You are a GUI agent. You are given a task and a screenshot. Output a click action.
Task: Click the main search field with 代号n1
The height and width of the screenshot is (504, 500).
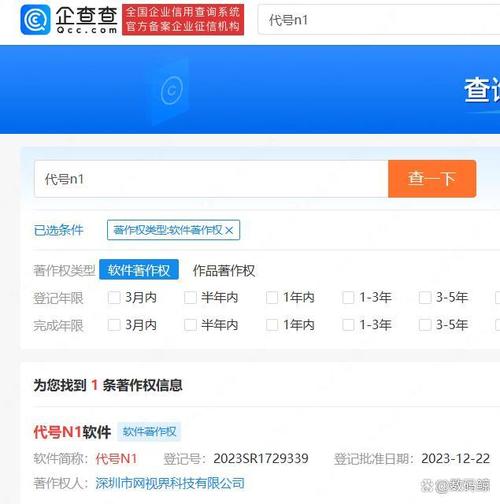(x=211, y=179)
